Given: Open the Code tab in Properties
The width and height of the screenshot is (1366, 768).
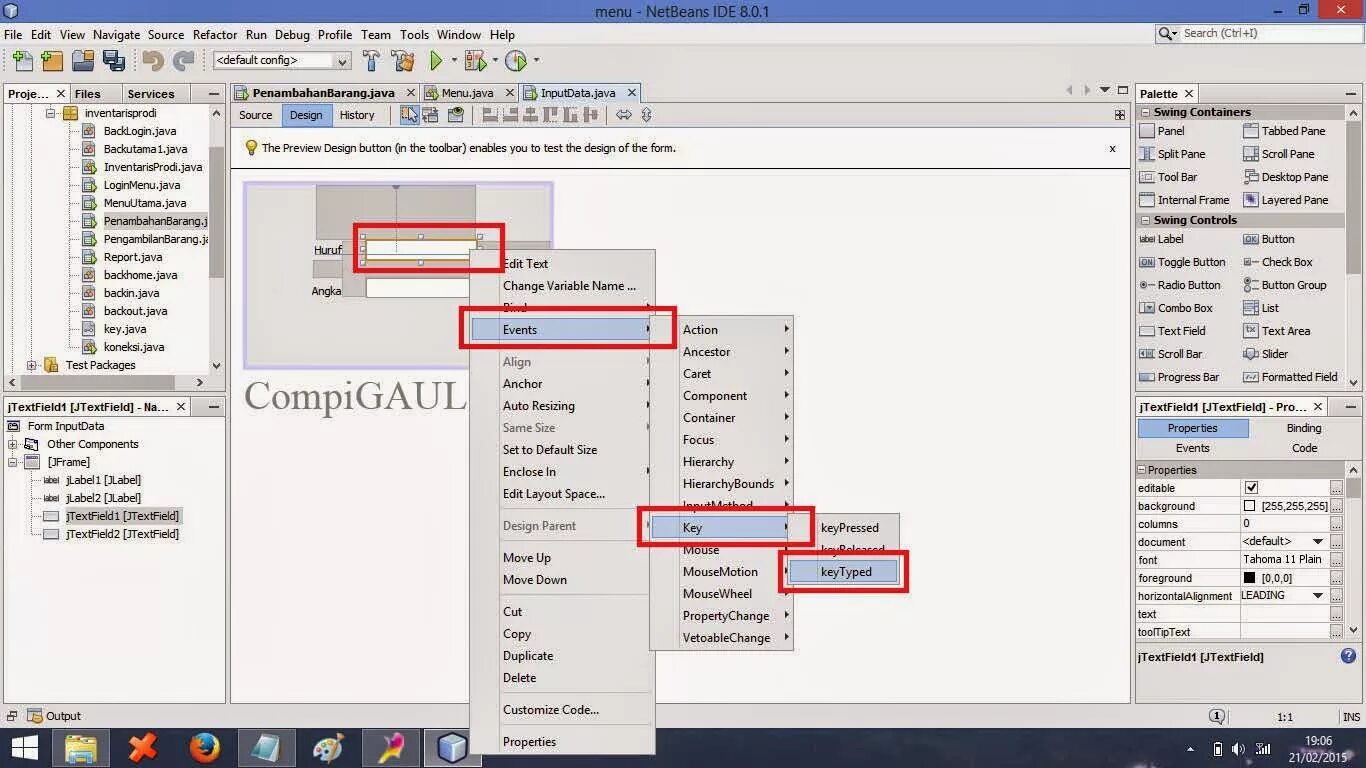Looking at the screenshot, I should click(x=1304, y=448).
